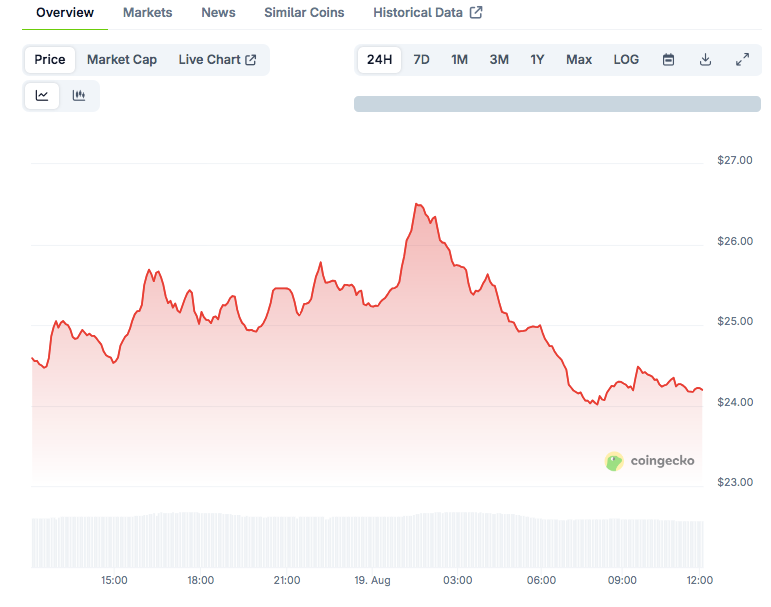This screenshot has width=771, height=607.
Task: Select the 24H time range
Action: [x=379, y=60]
